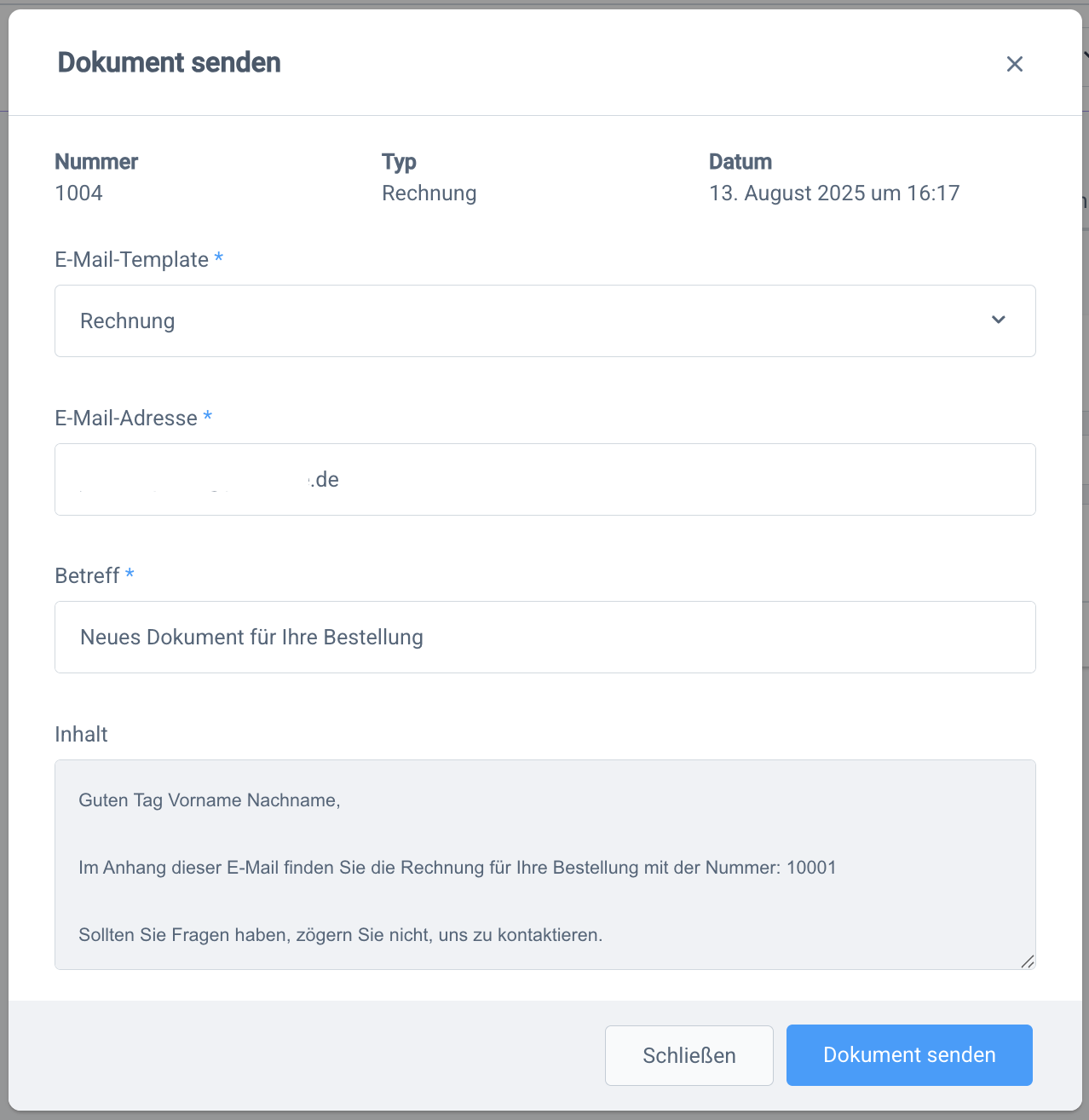The image size is (1089, 1120).
Task: Click the order number 10001 in the content
Action: [811, 868]
